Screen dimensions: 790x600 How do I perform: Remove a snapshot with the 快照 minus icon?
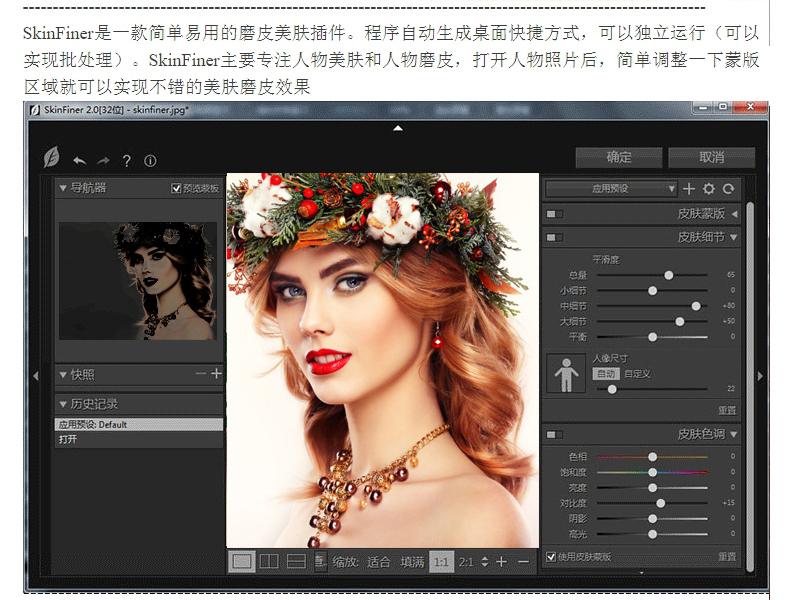tap(201, 373)
